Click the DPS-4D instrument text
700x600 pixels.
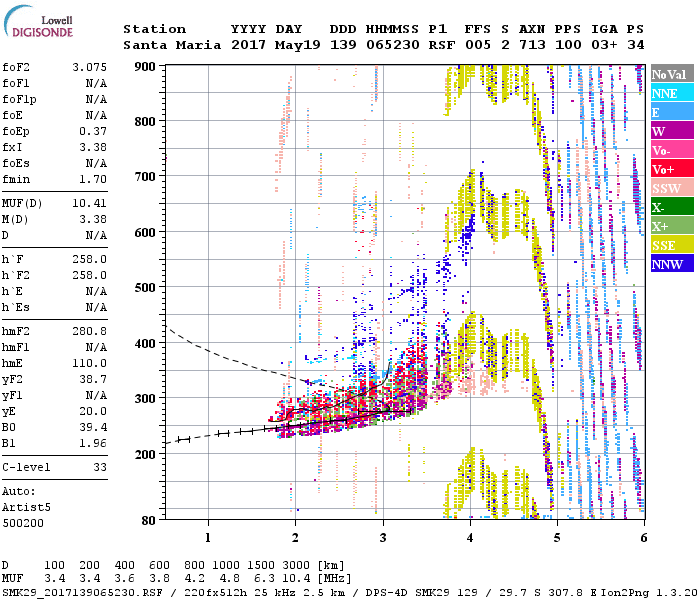[x=386, y=593]
